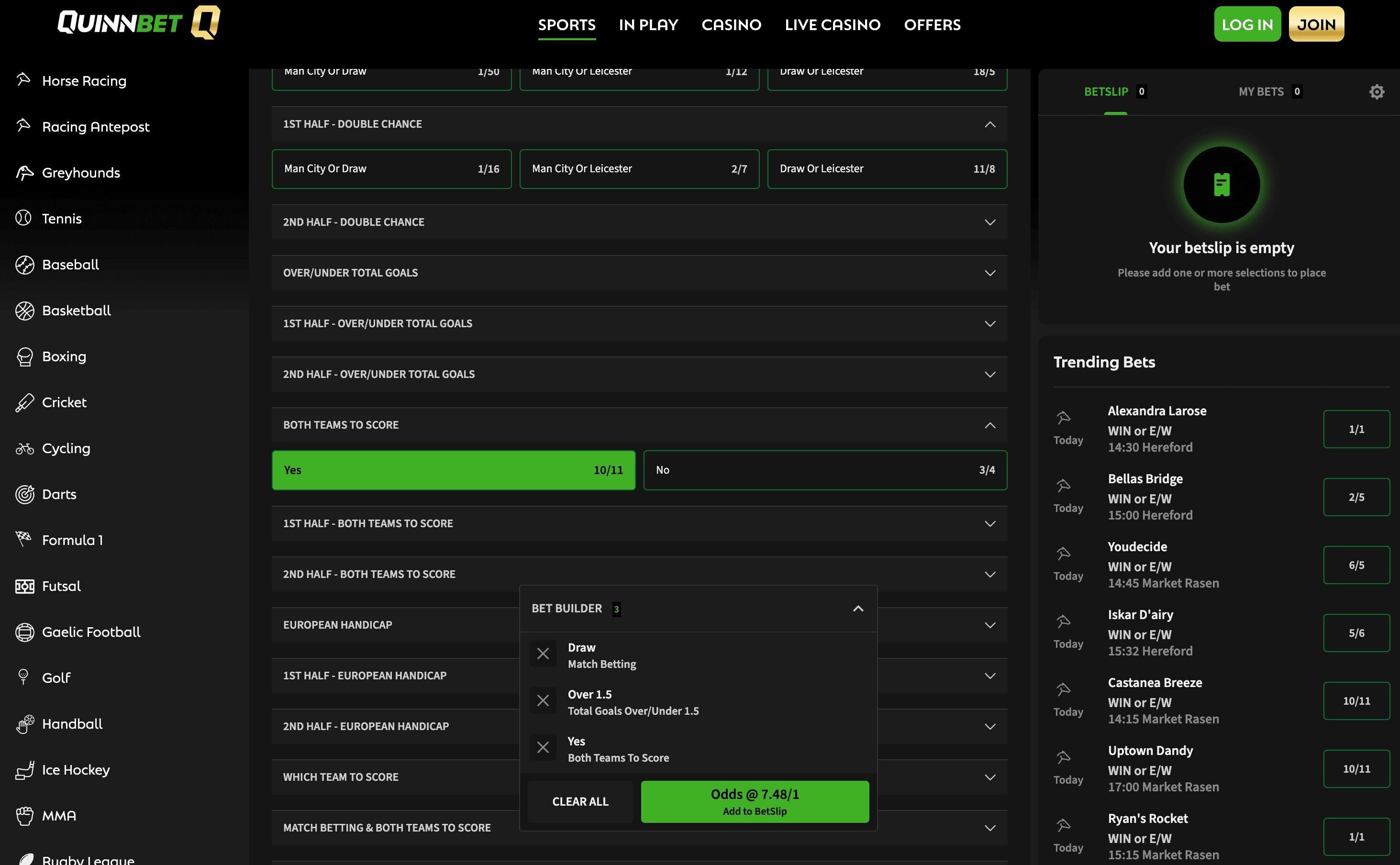Open the Baseball icon in sidebar

pos(24,264)
